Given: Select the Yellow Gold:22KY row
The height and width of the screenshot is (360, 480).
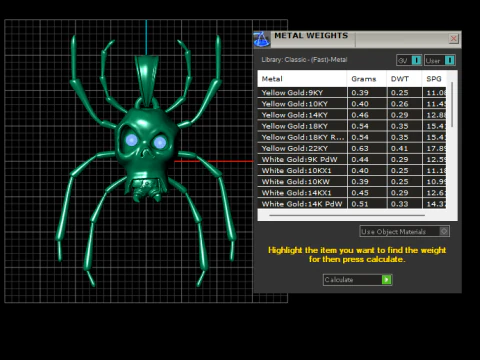Looking at the screenshot, I should [x=352, y=148].
